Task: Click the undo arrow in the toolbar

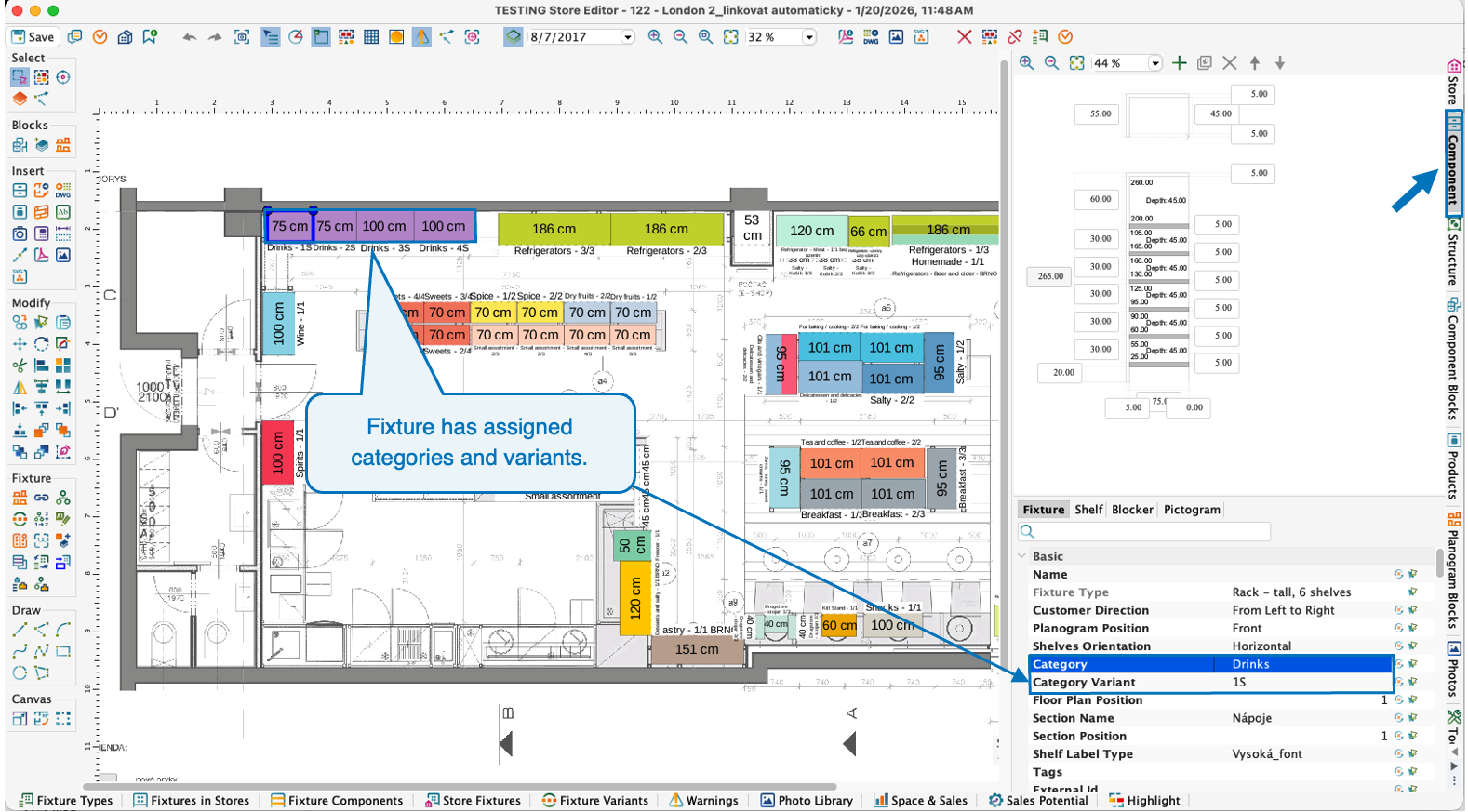Action: click(190, 37)
